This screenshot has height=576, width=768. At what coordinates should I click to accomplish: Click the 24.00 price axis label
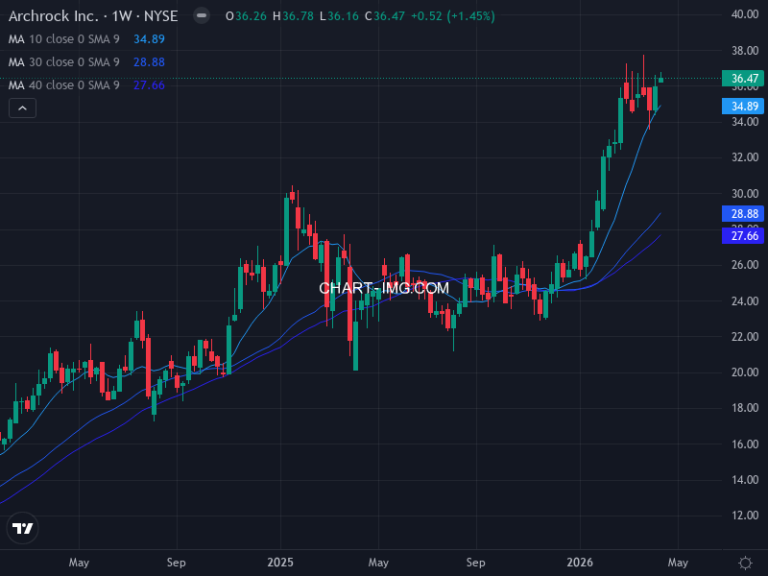click(745, 301)
